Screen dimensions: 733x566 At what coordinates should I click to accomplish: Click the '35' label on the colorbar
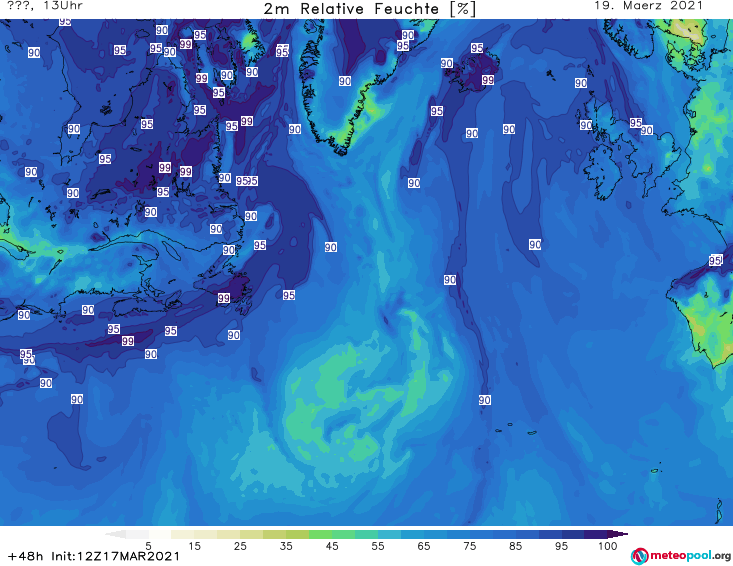pos(286,545)
